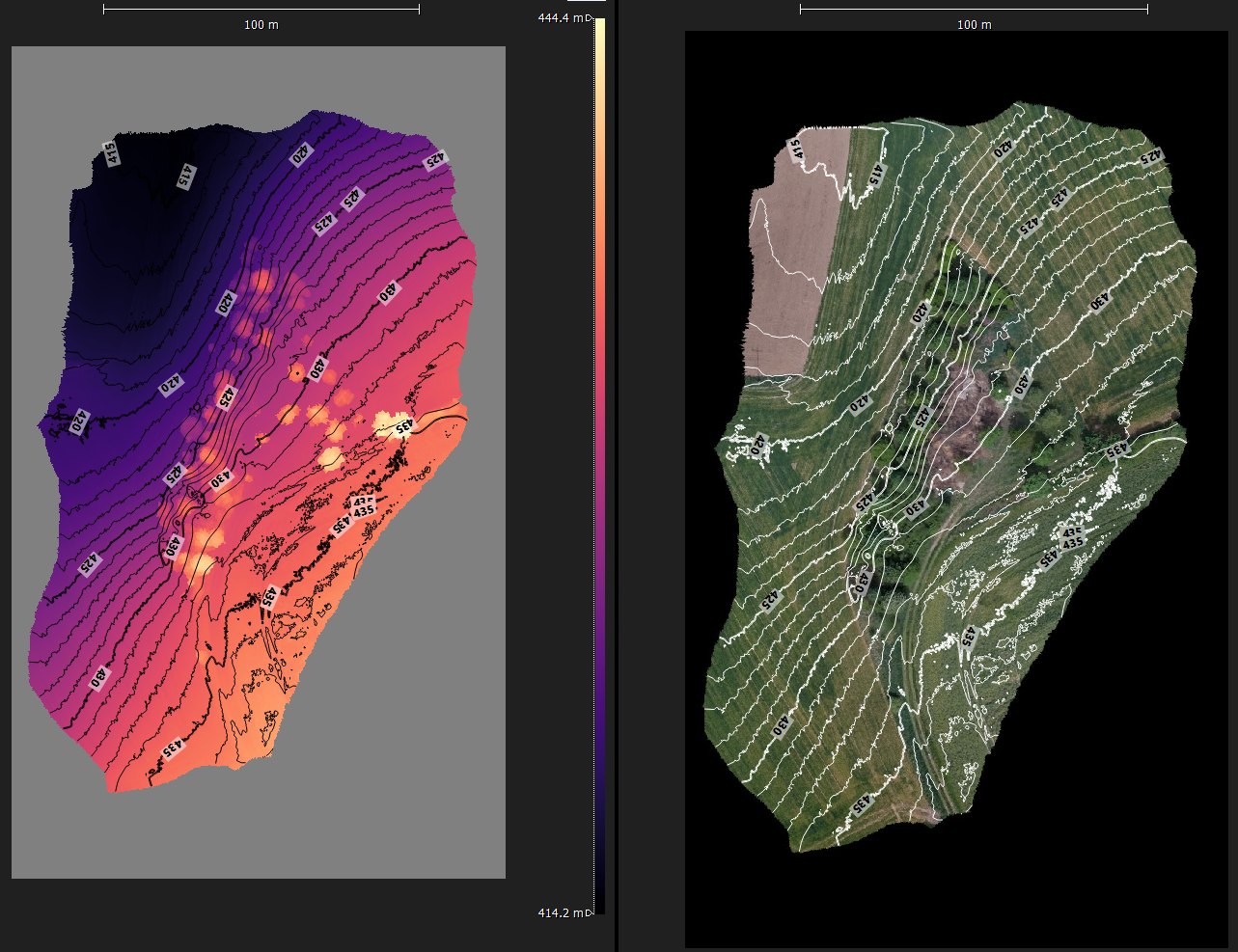Select the 444.4 m maximum elevation value

[561, 18]
